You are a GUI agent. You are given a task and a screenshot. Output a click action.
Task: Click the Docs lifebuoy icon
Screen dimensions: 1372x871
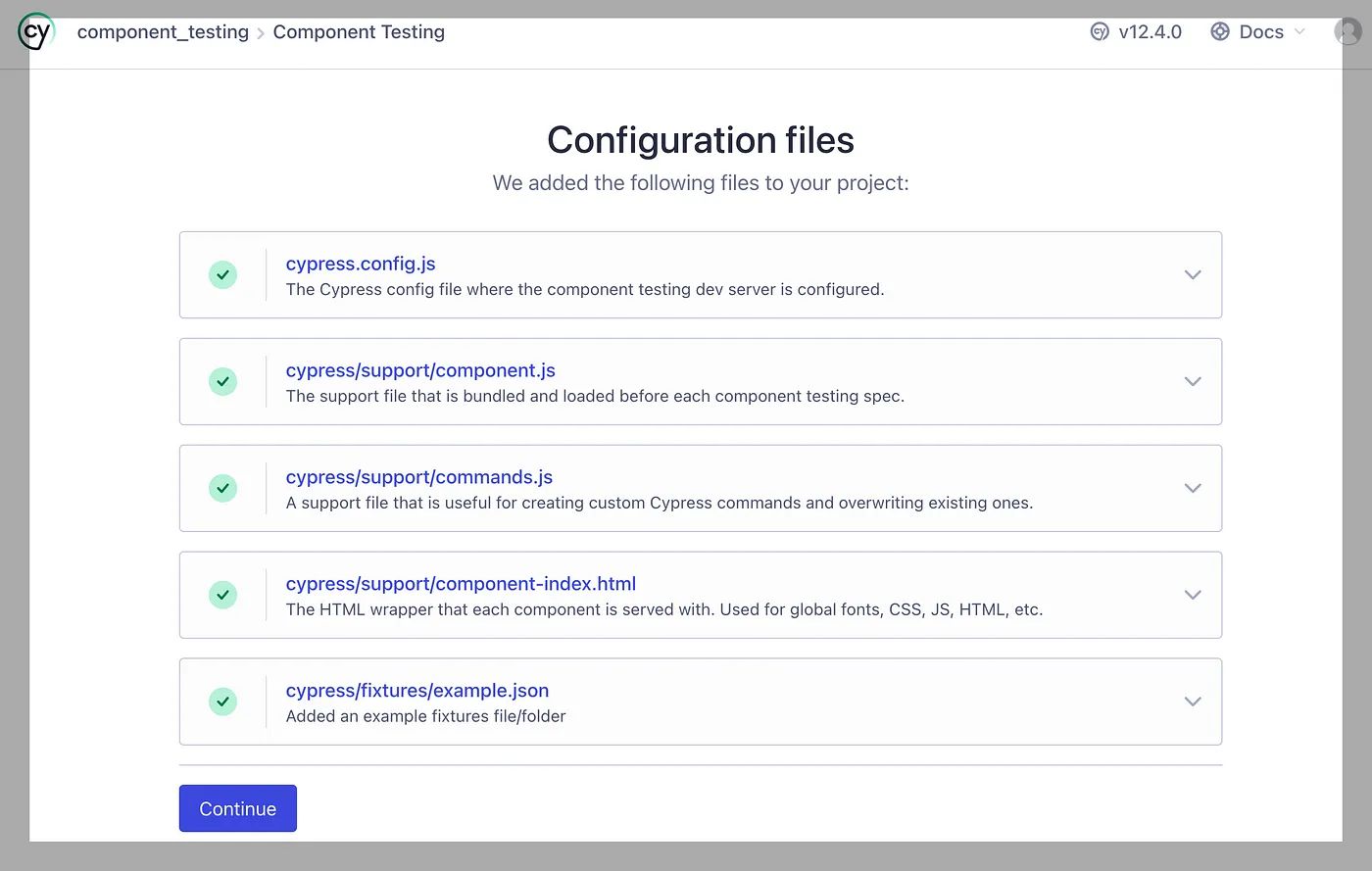point(1220,31)
